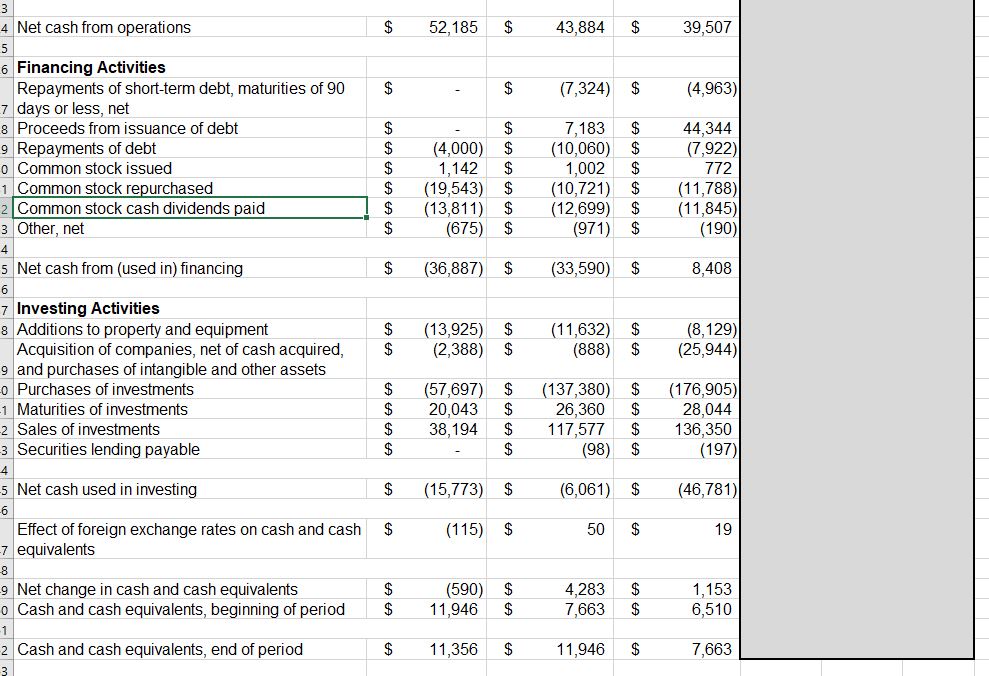The image size is (989, 676).
Task: Select the 'Other, net' label cell
Action: pos(189,228)
